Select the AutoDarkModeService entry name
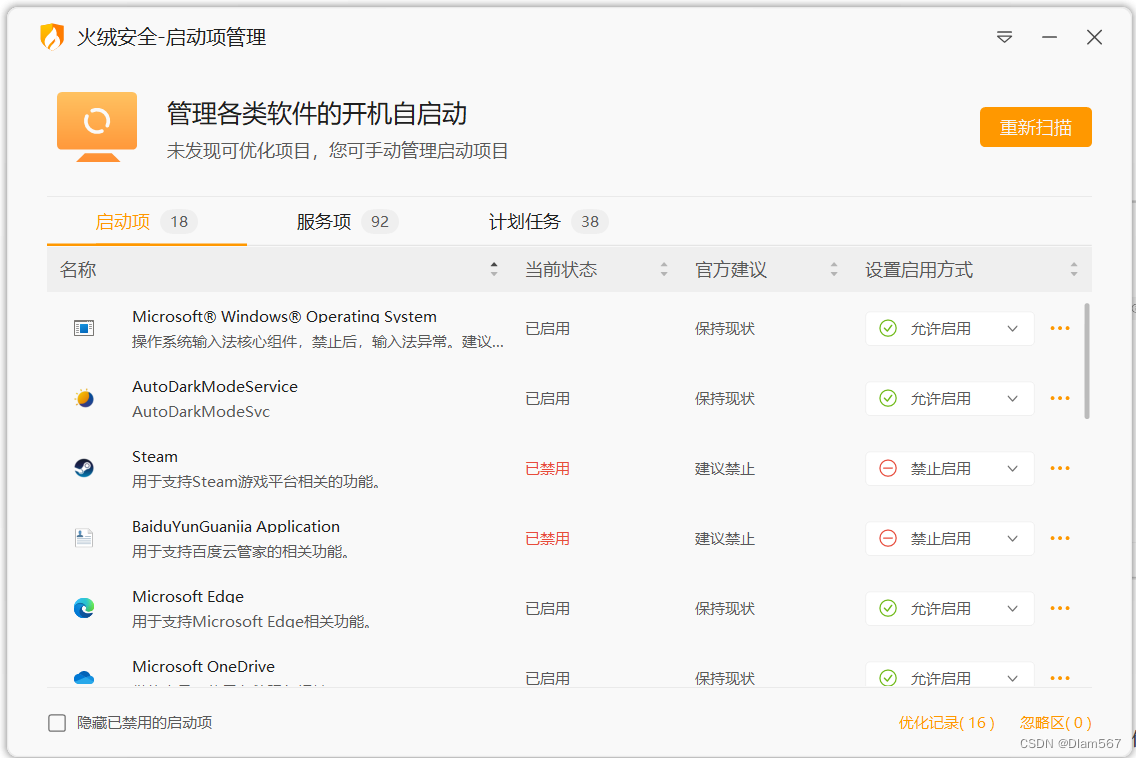 point(214,386)
